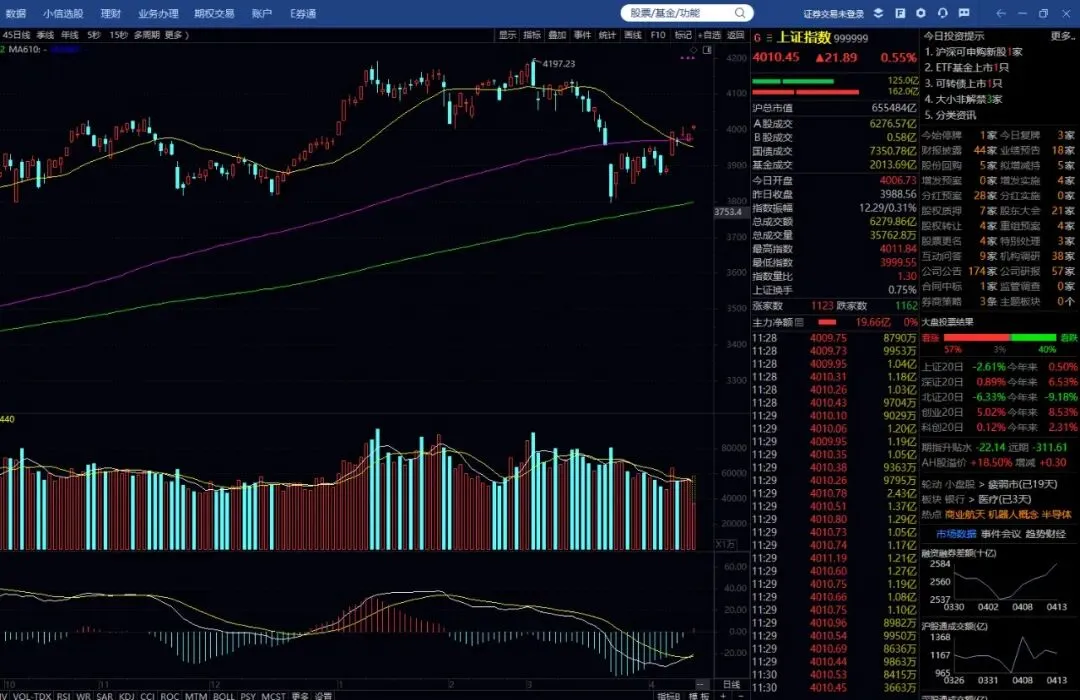Open 沪深可申购新股1家 tip
The width and height of the screenshot is (1080, 700).
973,52
